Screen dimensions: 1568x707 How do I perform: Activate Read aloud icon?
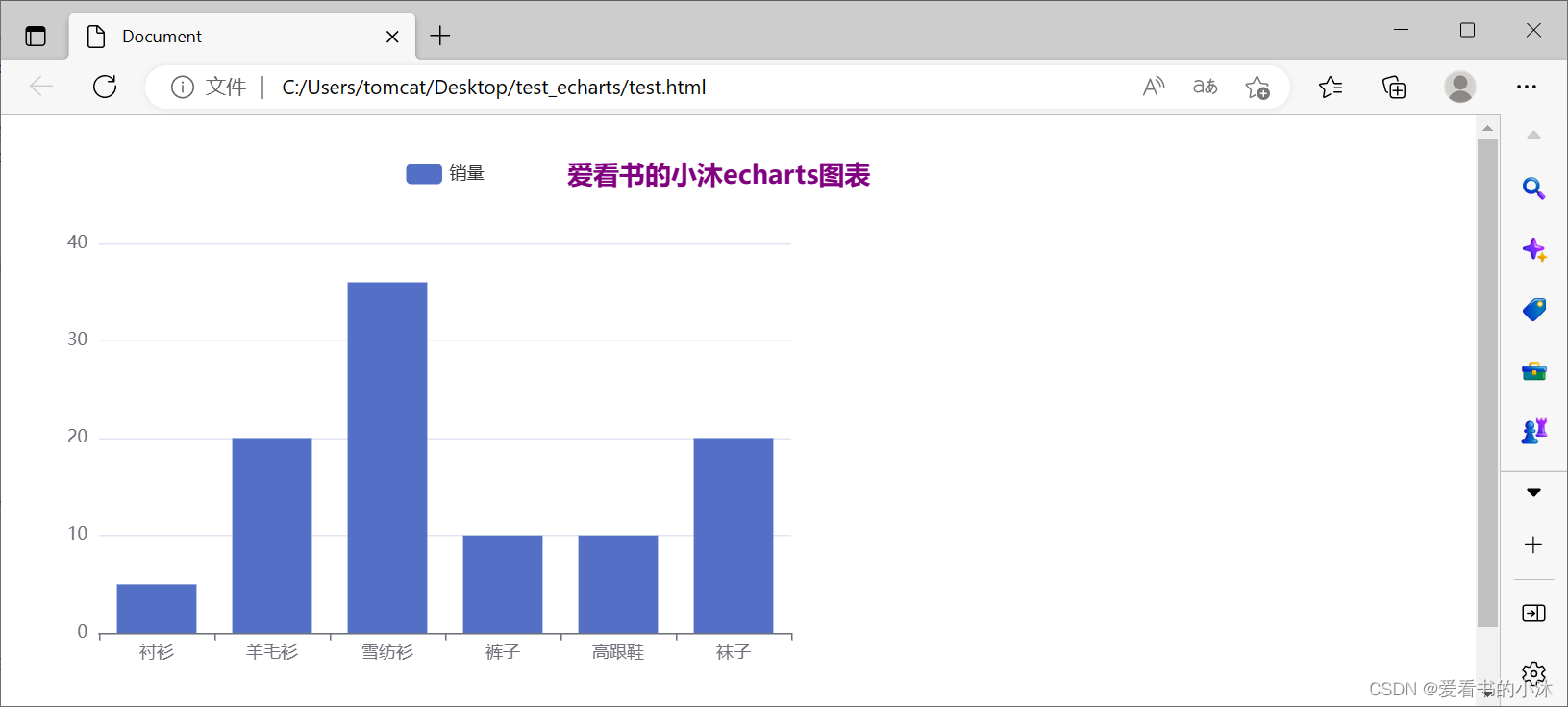1154,87
